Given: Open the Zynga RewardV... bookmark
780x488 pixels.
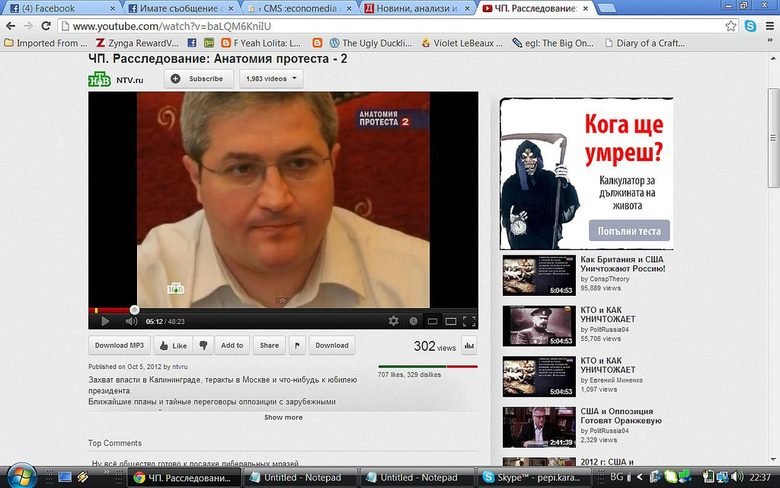Looking at the screenshot, I should pyautogui.click(x=137, y=43).
